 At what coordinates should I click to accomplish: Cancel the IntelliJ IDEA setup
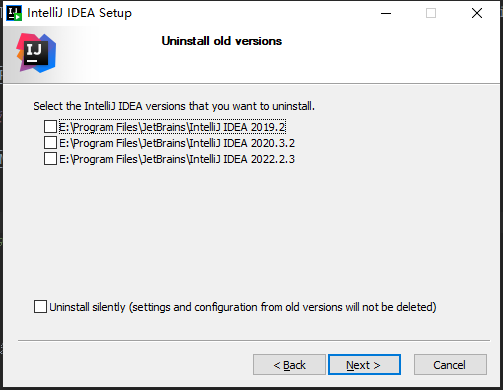pyautogui.click(x=450, y=365)
